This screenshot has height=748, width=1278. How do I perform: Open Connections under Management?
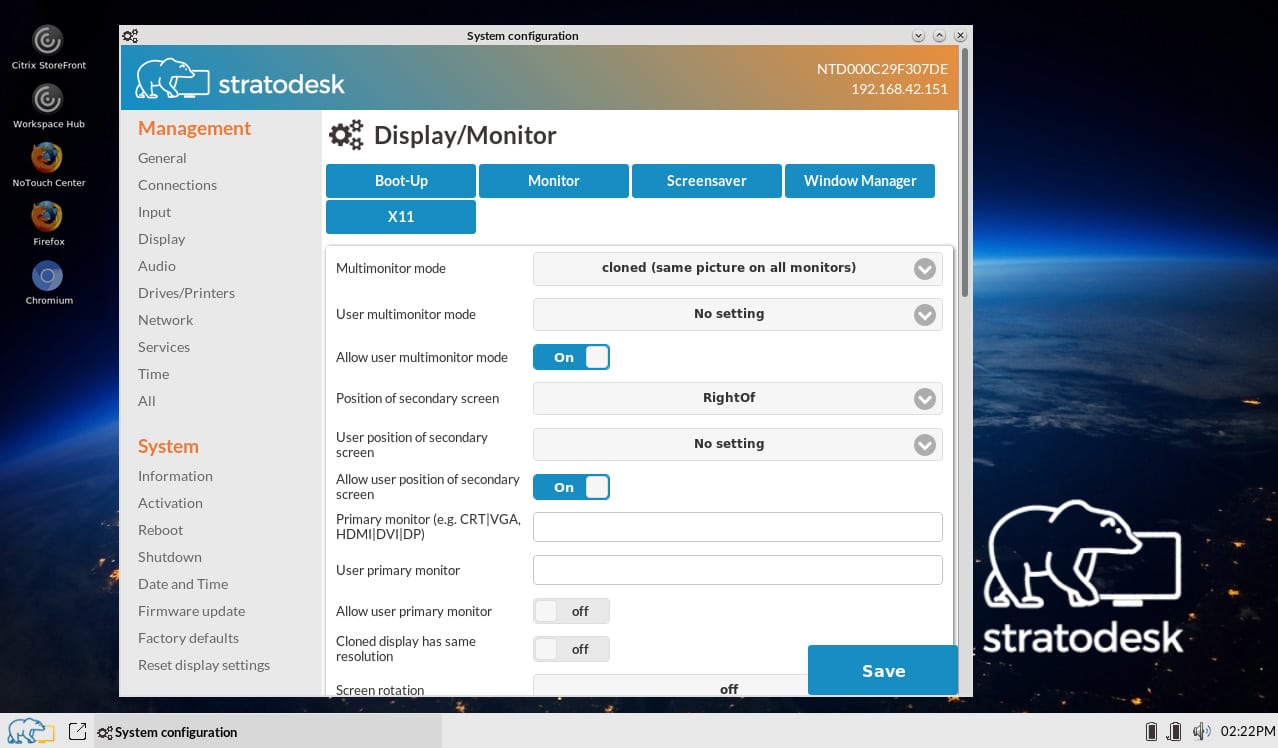[x=177, y=185]
